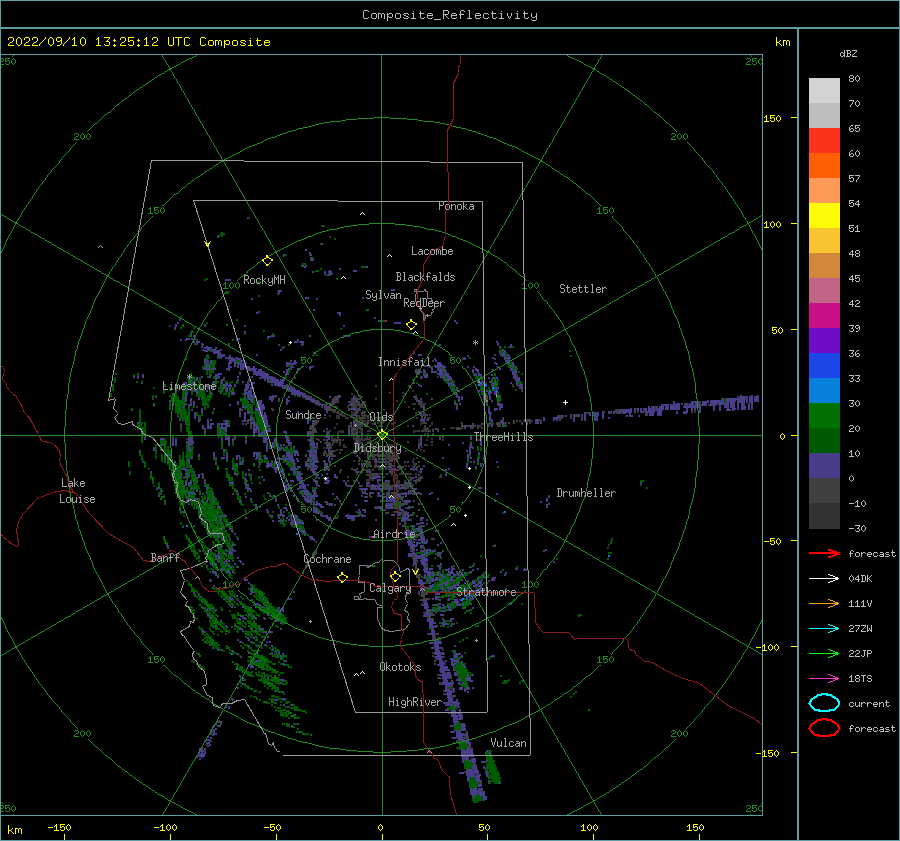Click the HighRiver label
Viewport: 900px width, 841px height.
point(414,702)
